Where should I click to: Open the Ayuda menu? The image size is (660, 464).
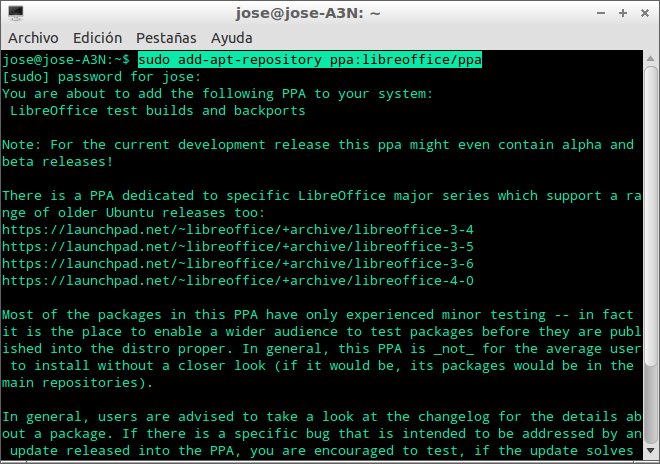pos(232,38)
